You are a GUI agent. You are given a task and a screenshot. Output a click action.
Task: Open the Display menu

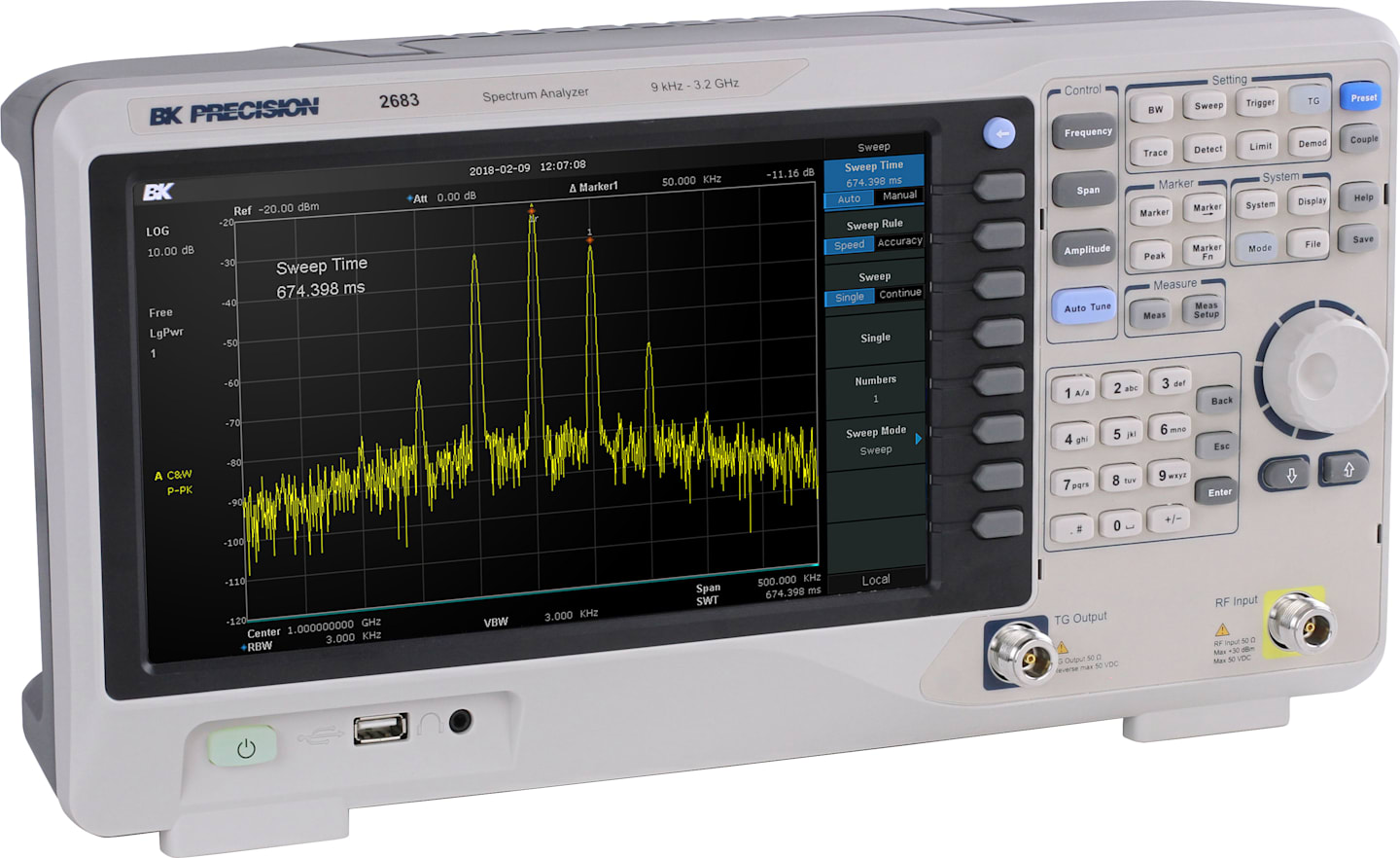click(x=1312, y=201)
